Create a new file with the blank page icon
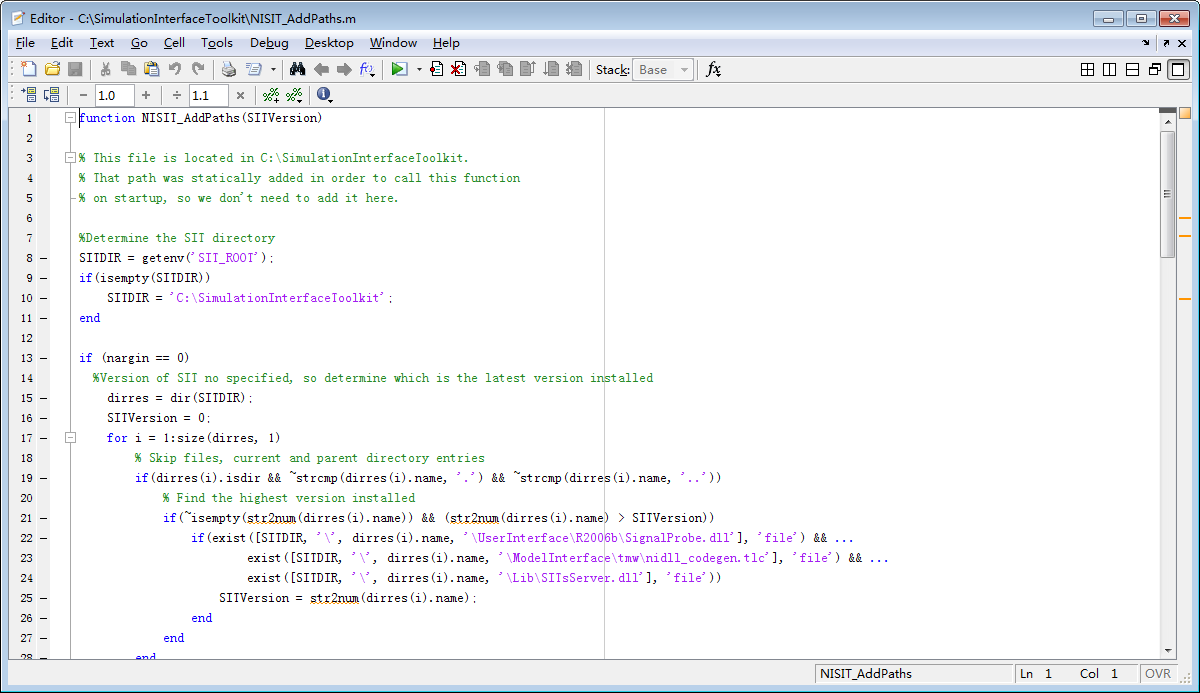Viewport: 1200px width, 693px height. [x=28, y=68]
